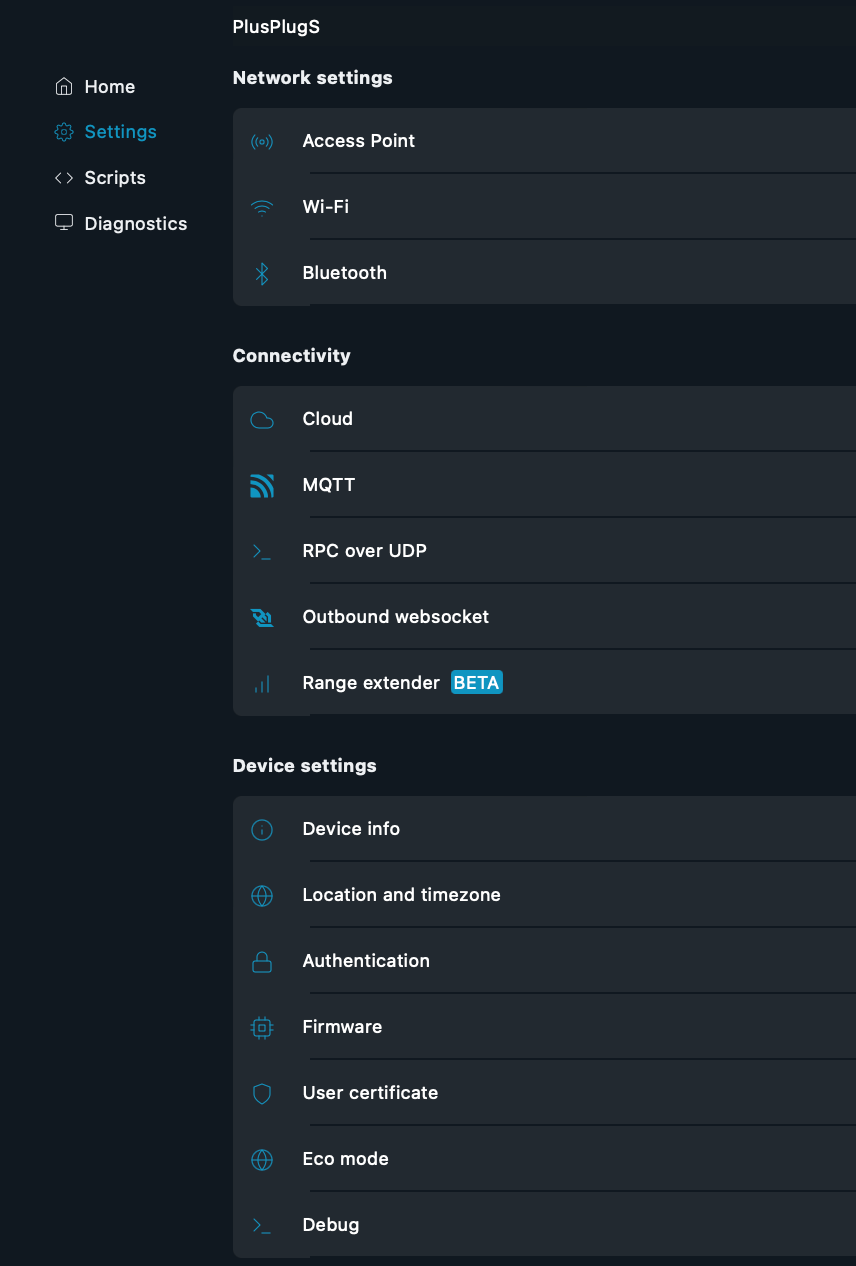The width and height of the screenshot is (856, 1266).
Task: Open Diagnostics from the sidebar
Action: pyautogui.click(x=135, y=224)
